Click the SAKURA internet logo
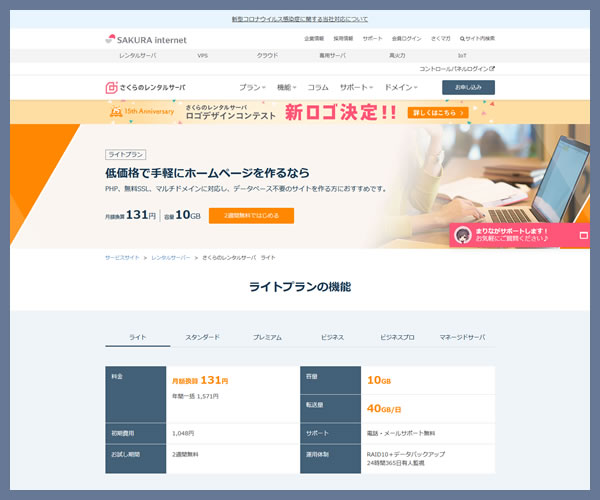Image resolution: width=600 pixels, height=500 pixels. tap(146, 39)
